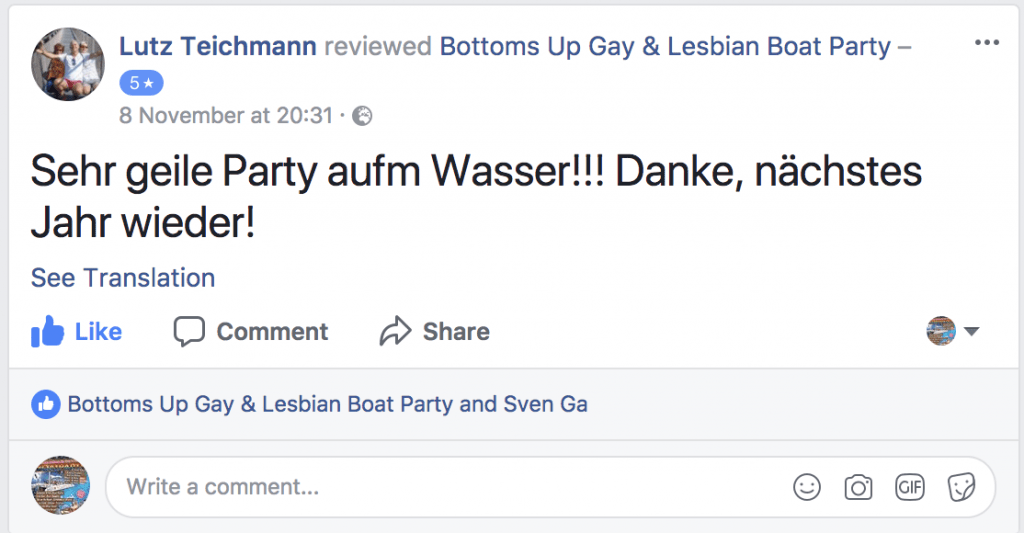This screenshot has width=1024, height=533.
Task: Open the three-dot post options menu
Action: pyautogui.click(x=986, y=43)
